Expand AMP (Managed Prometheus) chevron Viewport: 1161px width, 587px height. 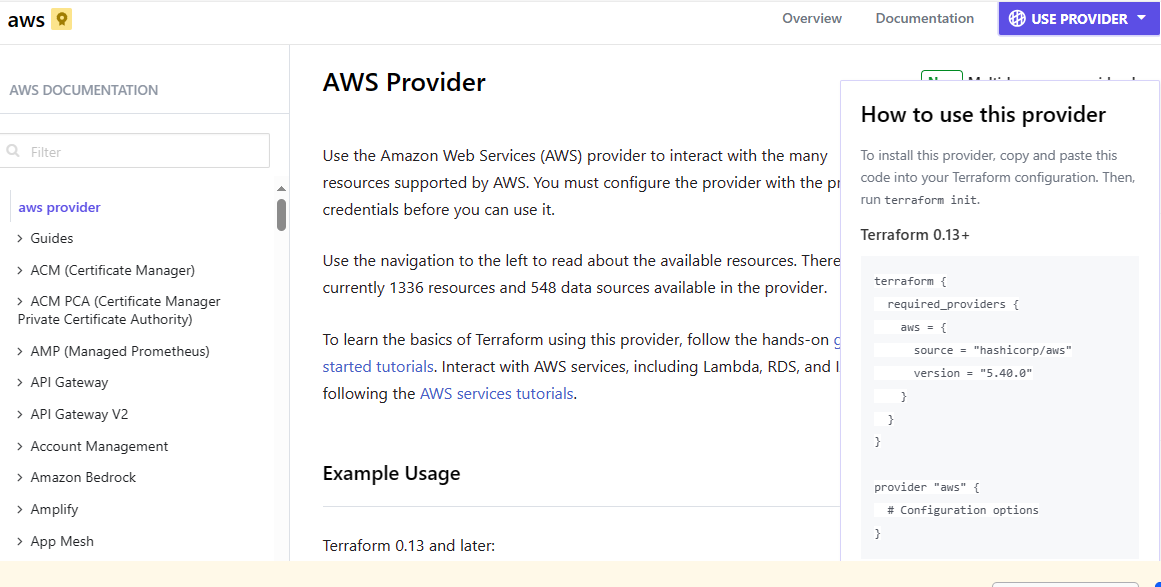20,351
